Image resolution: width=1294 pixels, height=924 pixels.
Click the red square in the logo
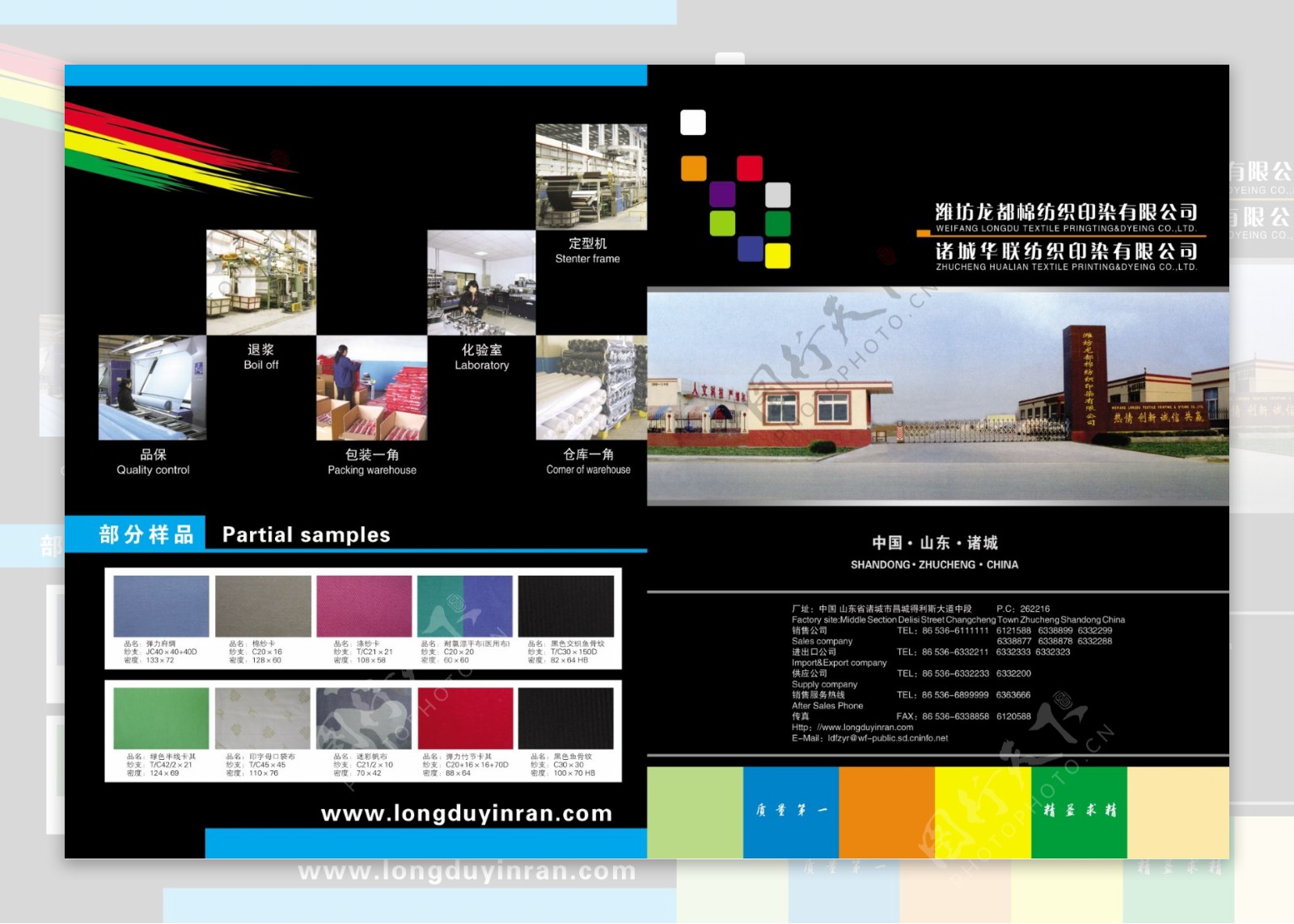(750, 168)
